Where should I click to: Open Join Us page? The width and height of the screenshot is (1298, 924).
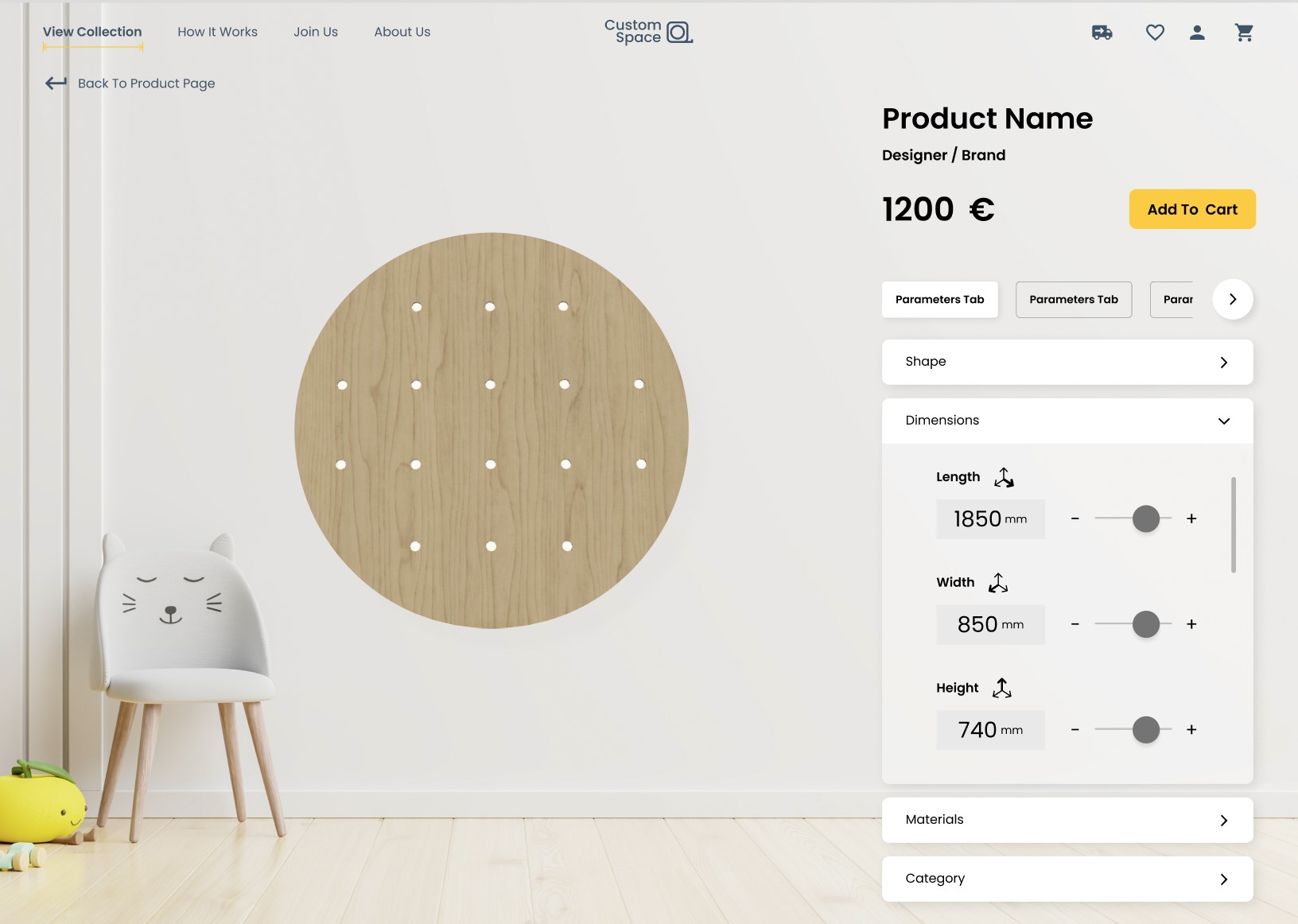pyautogui.click(x=316, y=32)
